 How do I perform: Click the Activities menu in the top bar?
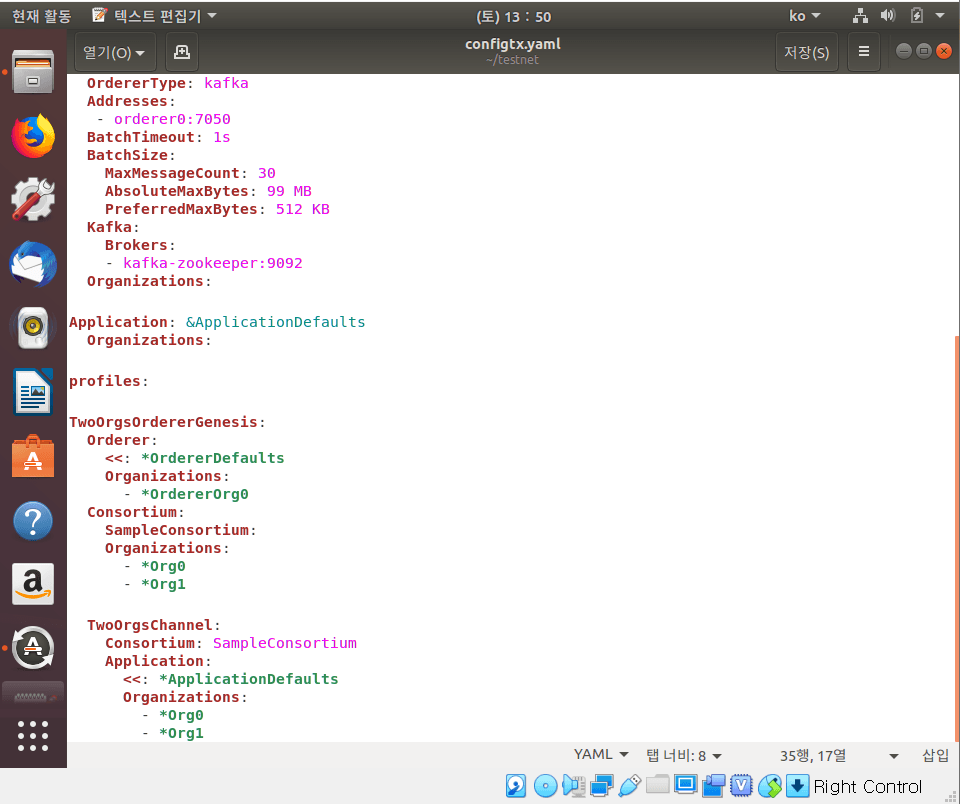41,16
